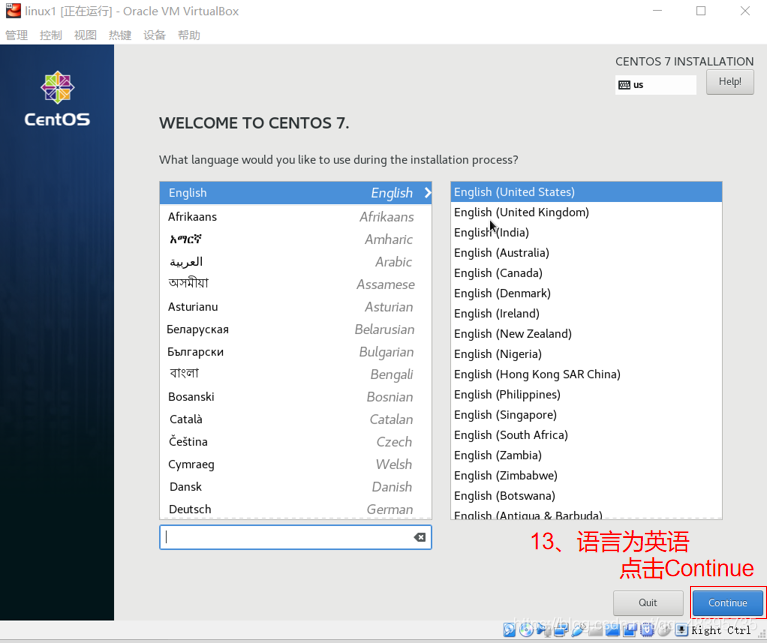
Task: Select the Amharic language row
Action: point(295,239)
